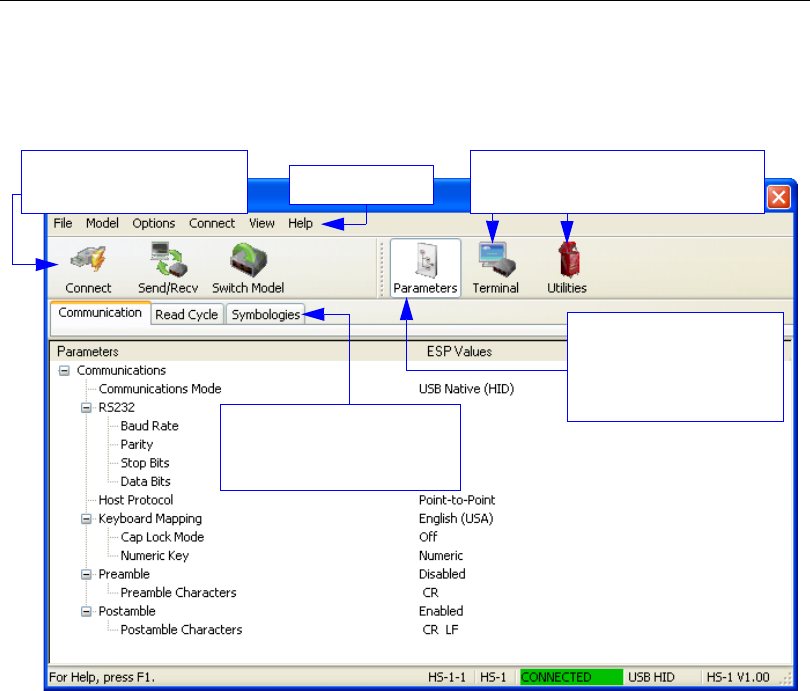
Task: Select the Data Bits parameter
Action: (x=145, y=482)
